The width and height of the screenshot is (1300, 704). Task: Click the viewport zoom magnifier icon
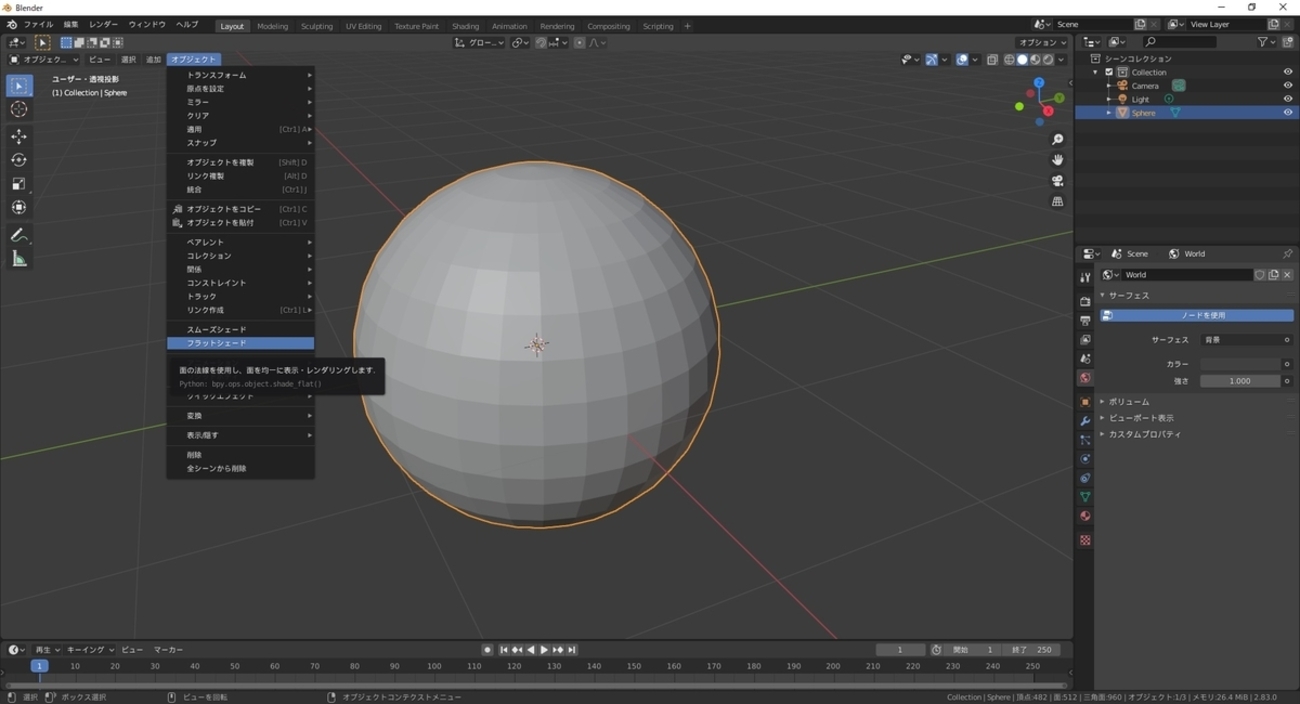tap(1057, 140)
